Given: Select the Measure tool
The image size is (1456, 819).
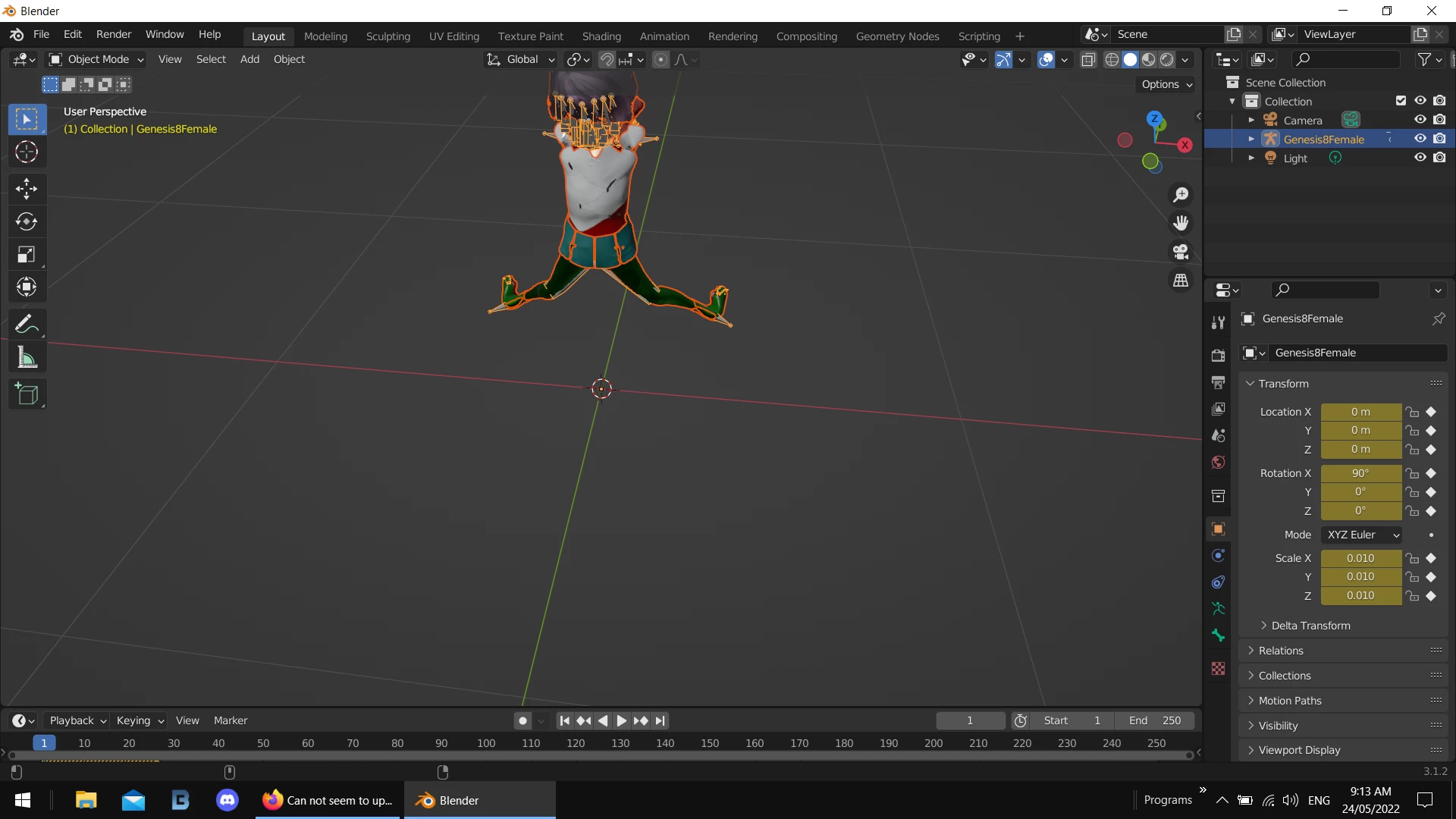Looking at the screenshot, I should coord(27,357).
